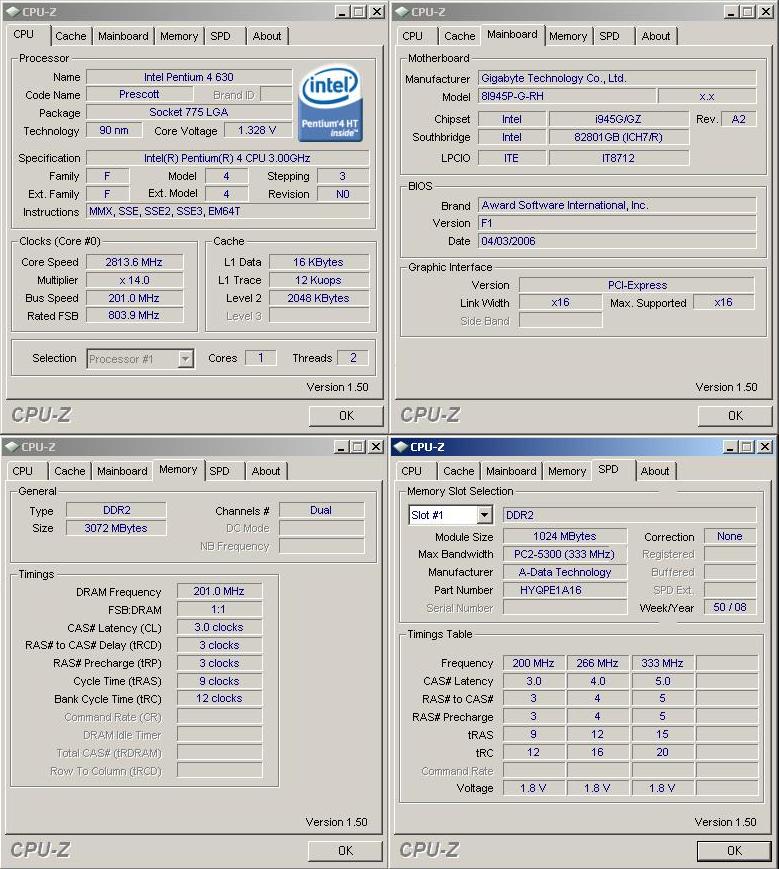
Task: Click OK in the Memory tab window
Action: [x=345, y=850]
